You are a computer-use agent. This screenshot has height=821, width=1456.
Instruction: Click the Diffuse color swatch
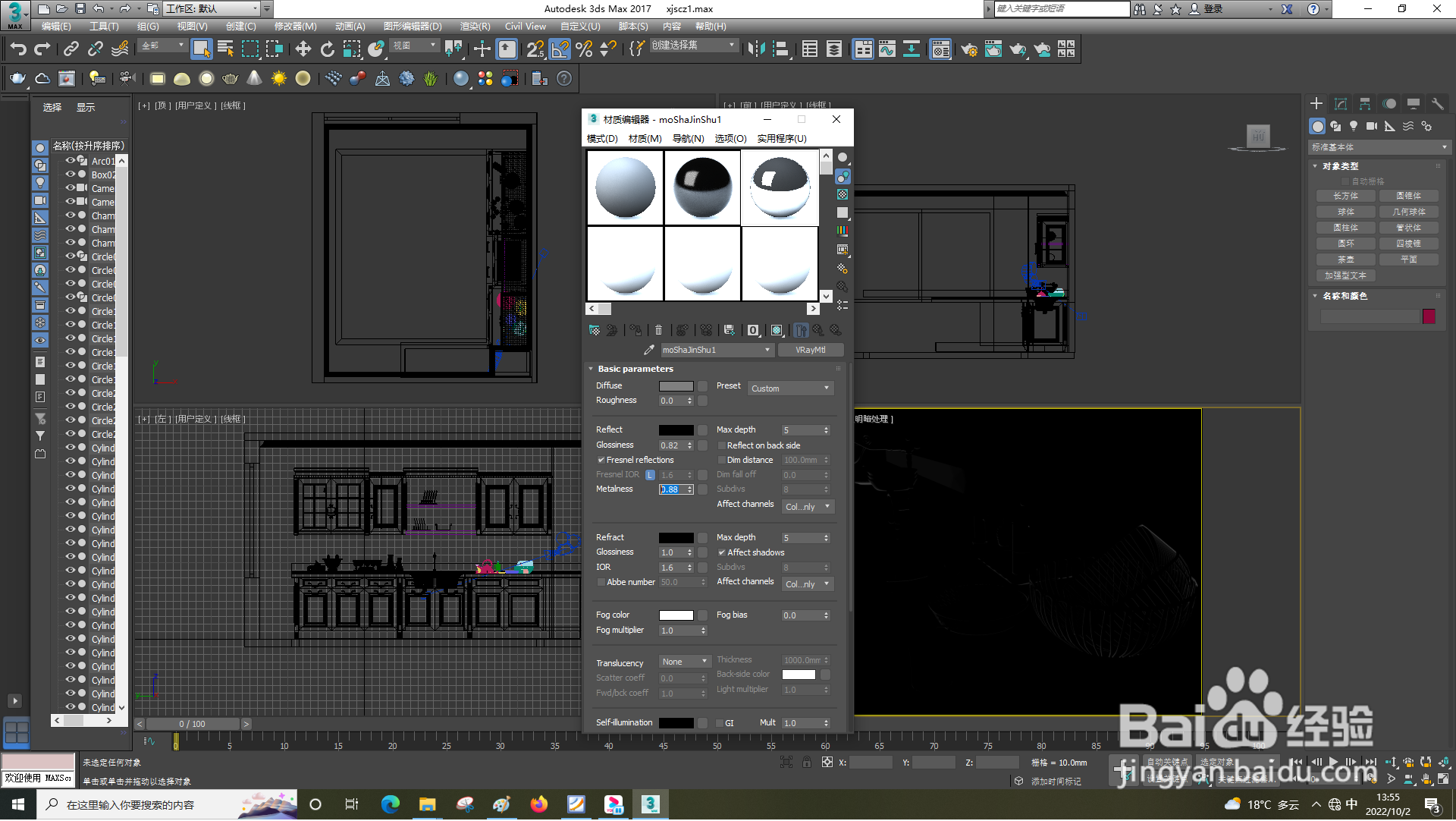click(x=676, y=386)
